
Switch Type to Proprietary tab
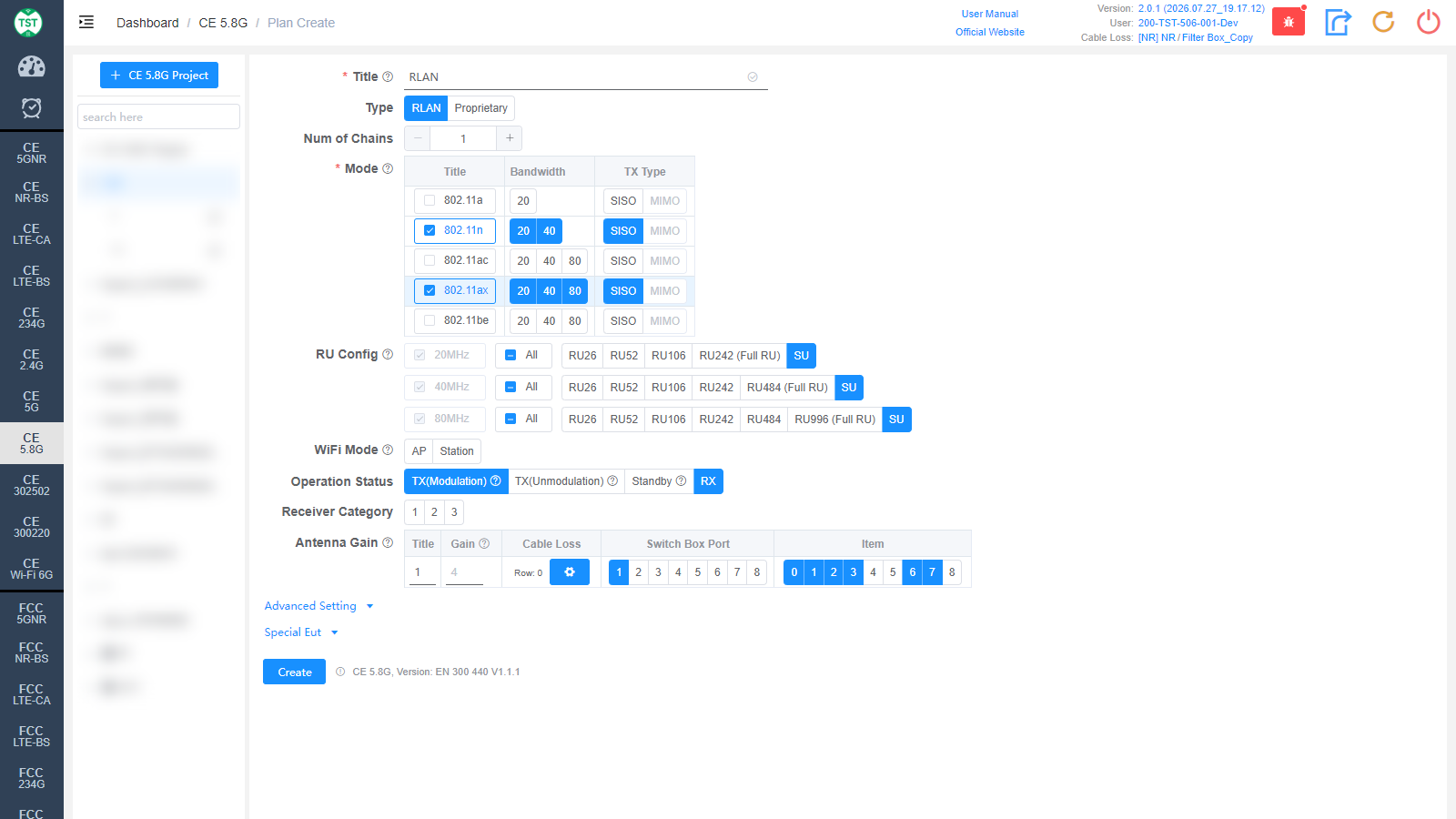pos(481,108)
